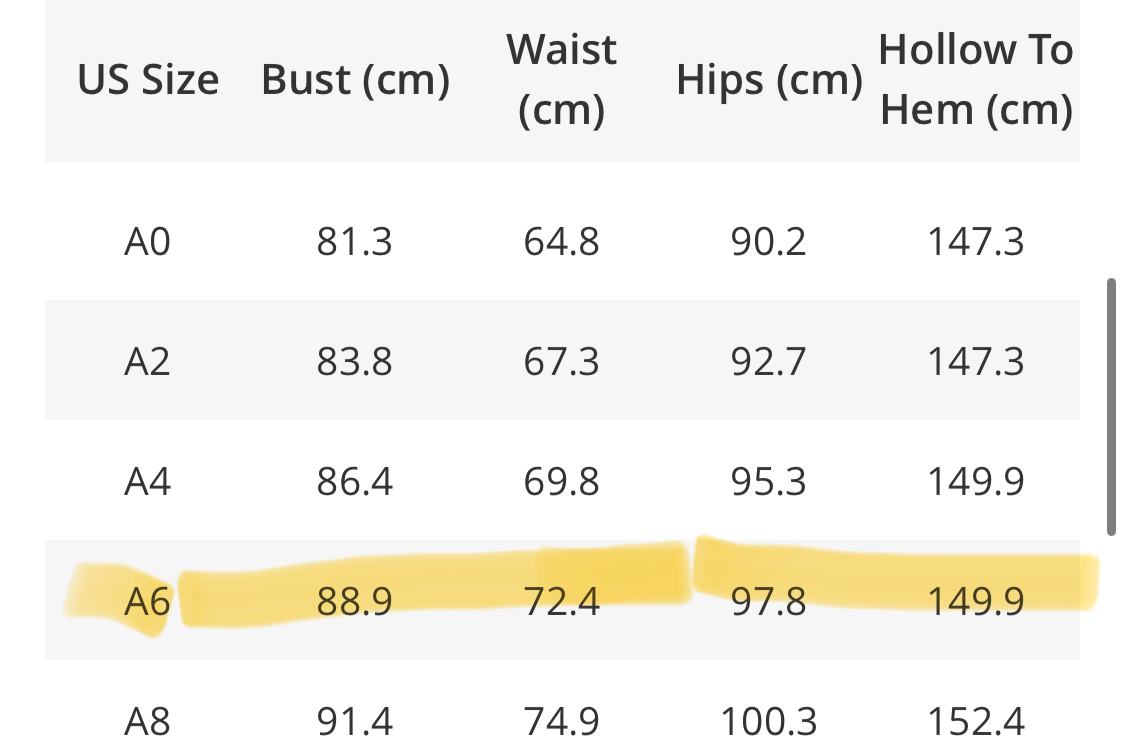Click the Hollow To Hem column header

975,80
